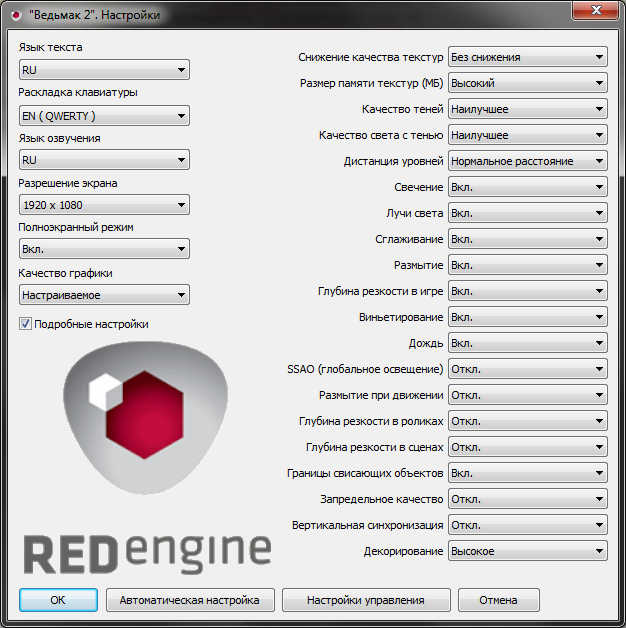Open the Разрешение экрана 1920 x 1080 dropdown
Screen dimensions: 626x628
[104, 205]
